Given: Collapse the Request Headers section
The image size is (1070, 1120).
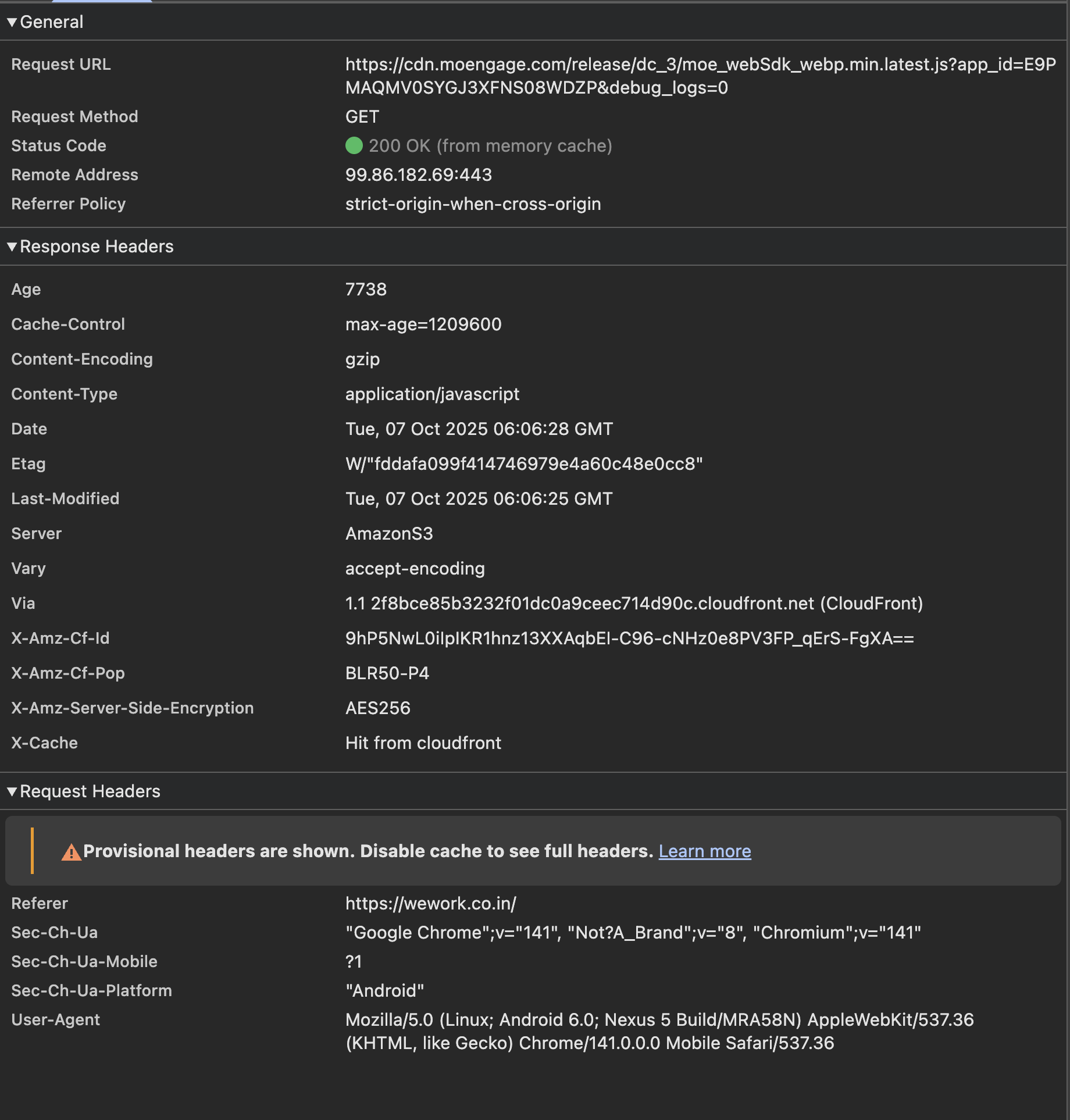Looking at the screenshot, I should point(12,791).
